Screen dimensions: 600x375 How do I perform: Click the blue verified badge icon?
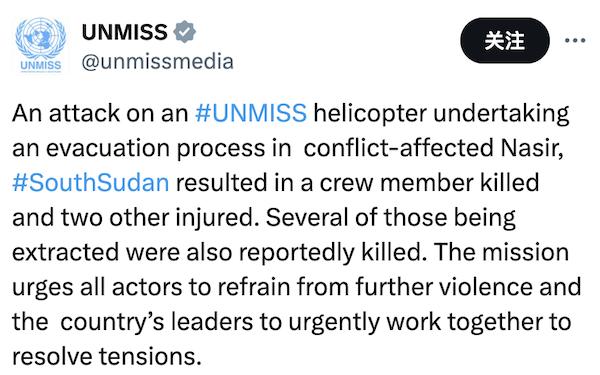click(x=184, y=32)
